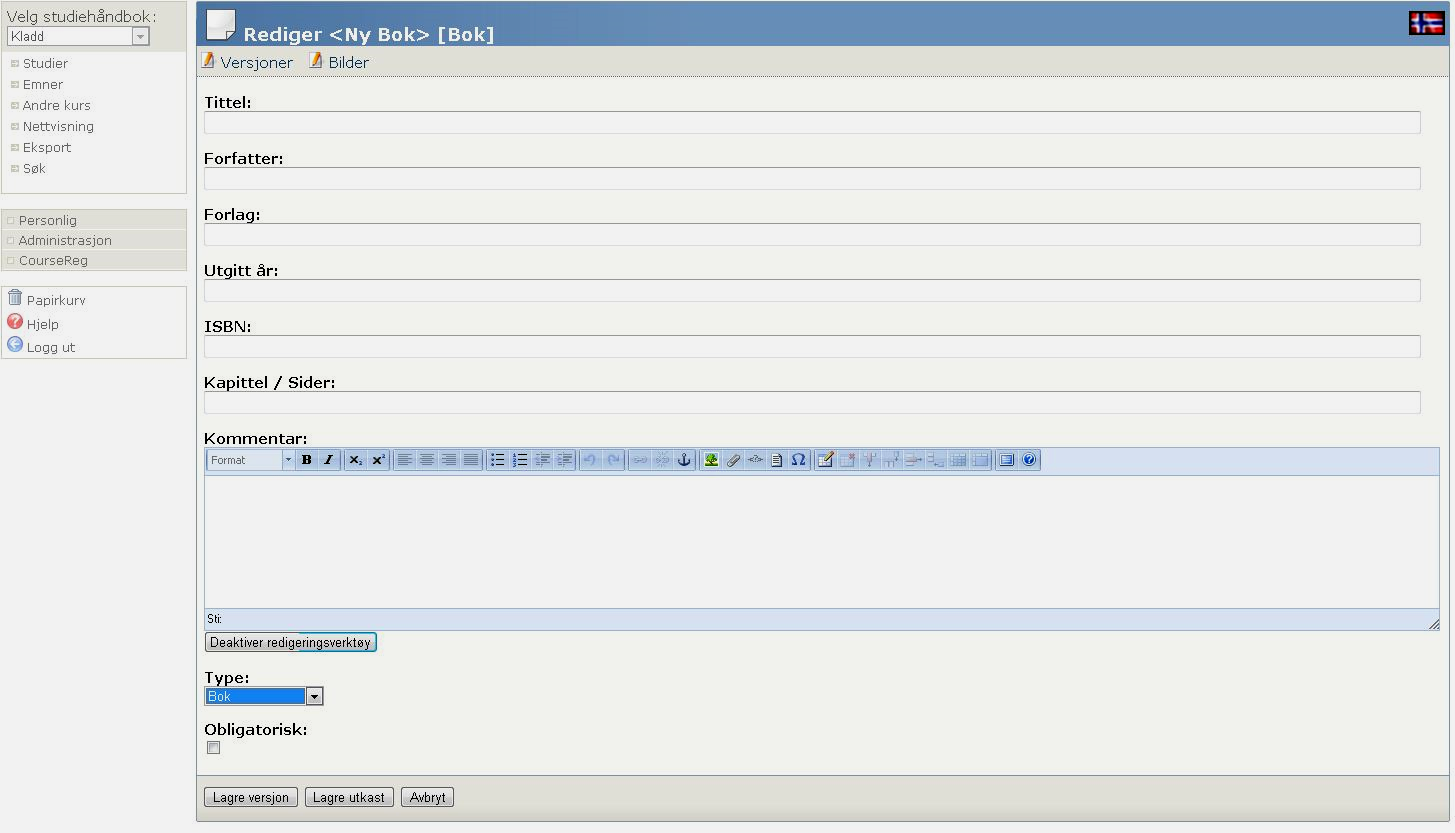The image size is (1455, 833).
Task: Open the Versjoner tab
Action: click(x=247, y=62)
